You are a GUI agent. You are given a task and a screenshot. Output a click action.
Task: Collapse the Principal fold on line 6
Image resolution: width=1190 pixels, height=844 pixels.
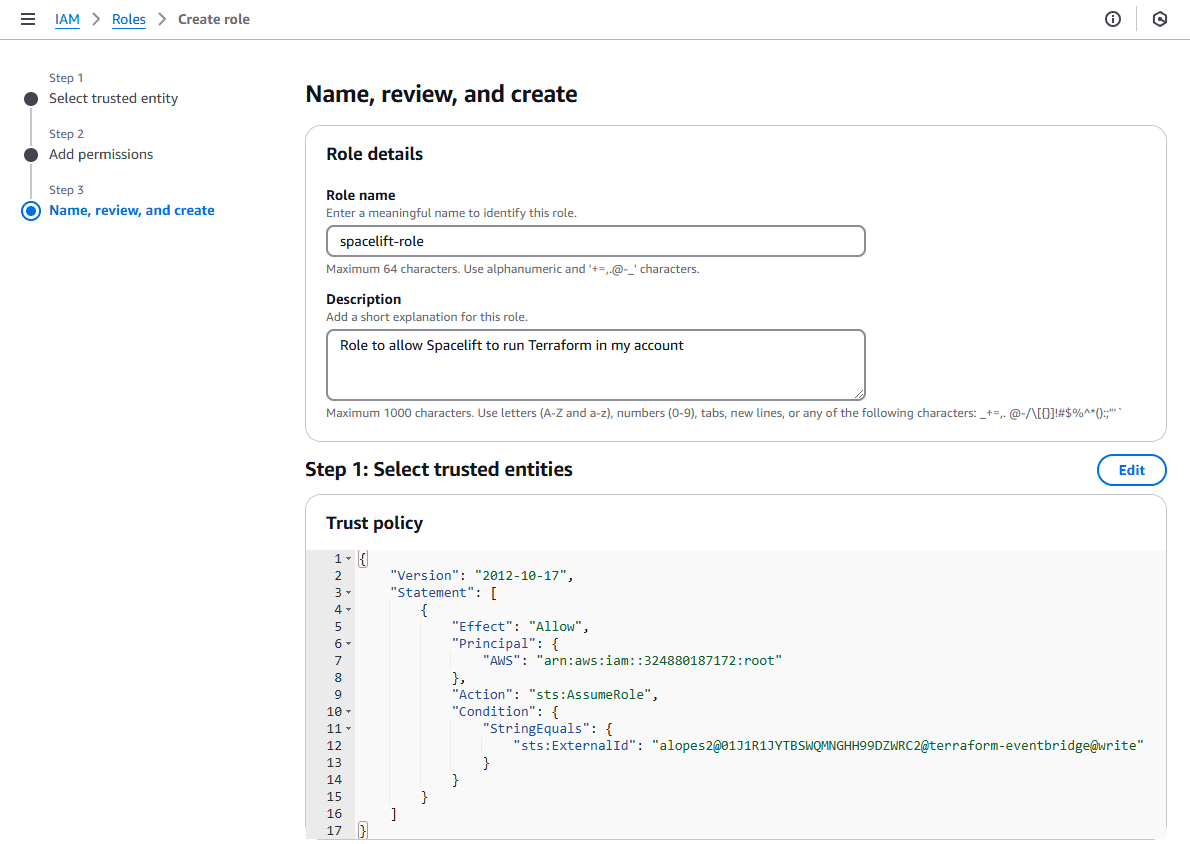pos(348,644)
